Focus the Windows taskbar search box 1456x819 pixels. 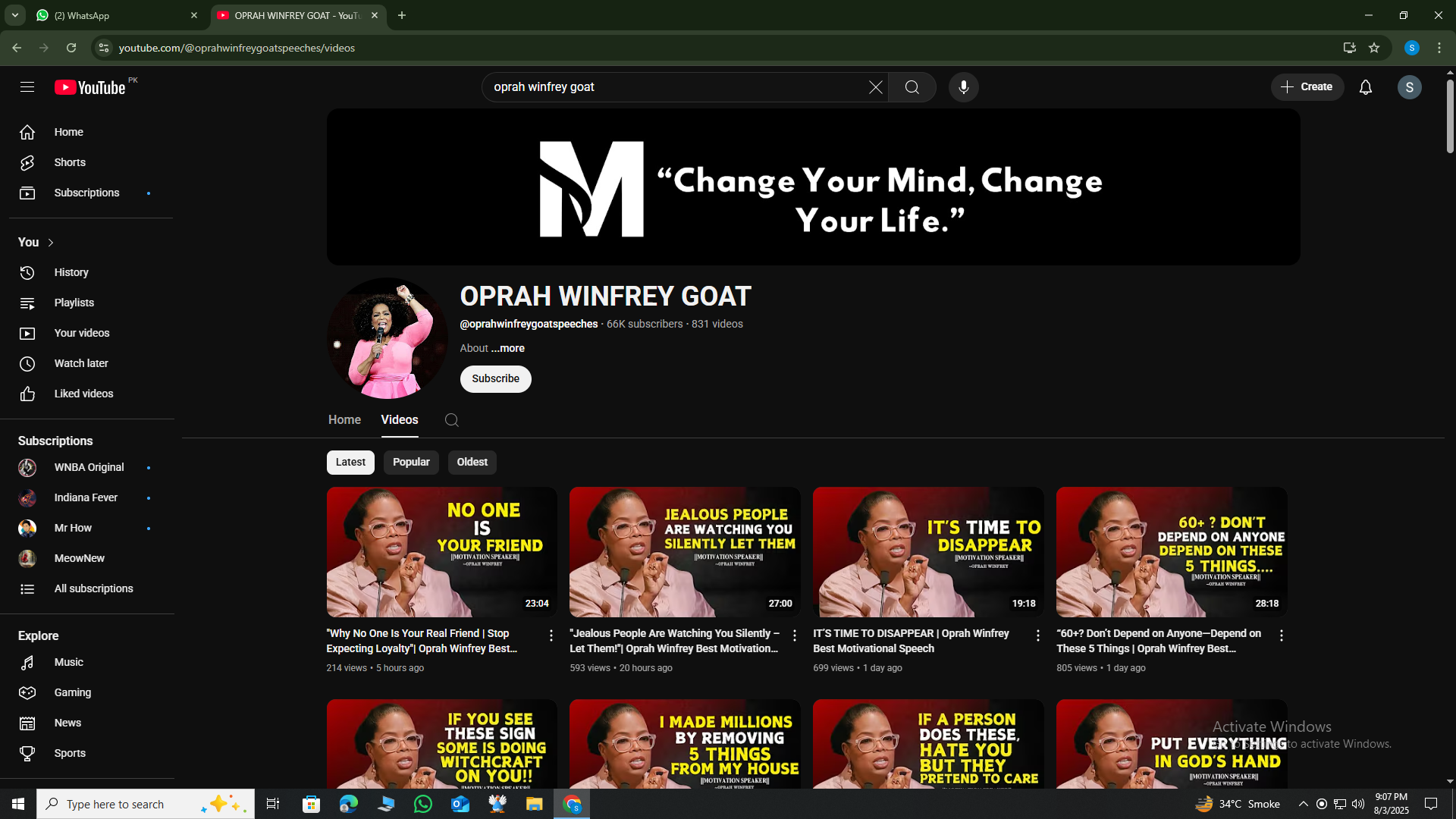coord(146,804)
